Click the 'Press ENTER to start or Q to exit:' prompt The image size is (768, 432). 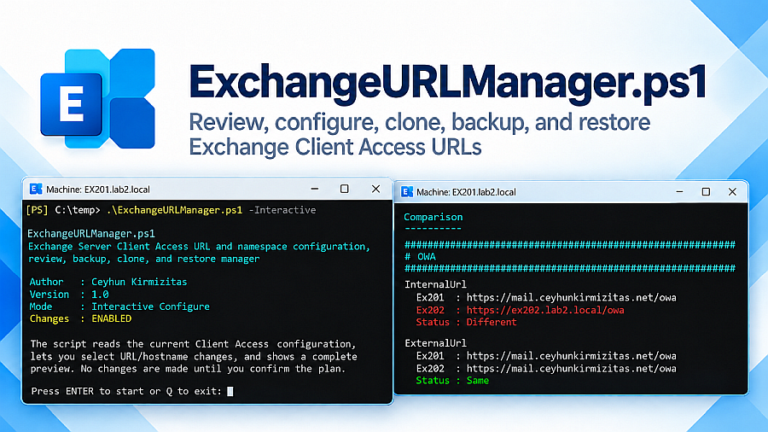(126, 391)
